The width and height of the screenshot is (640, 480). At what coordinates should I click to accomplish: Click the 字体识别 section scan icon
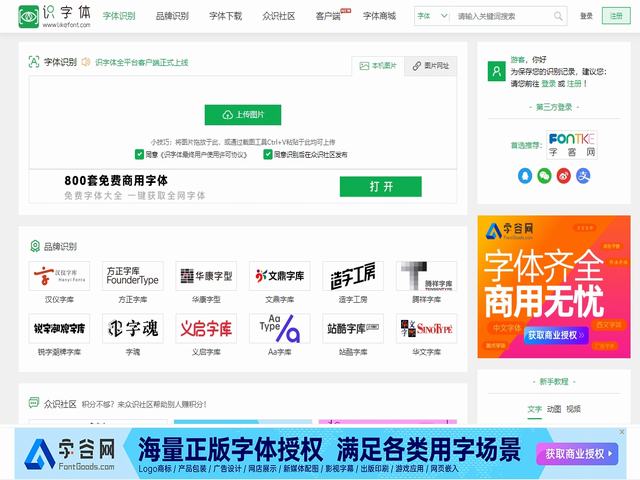[x=34, y=62]
